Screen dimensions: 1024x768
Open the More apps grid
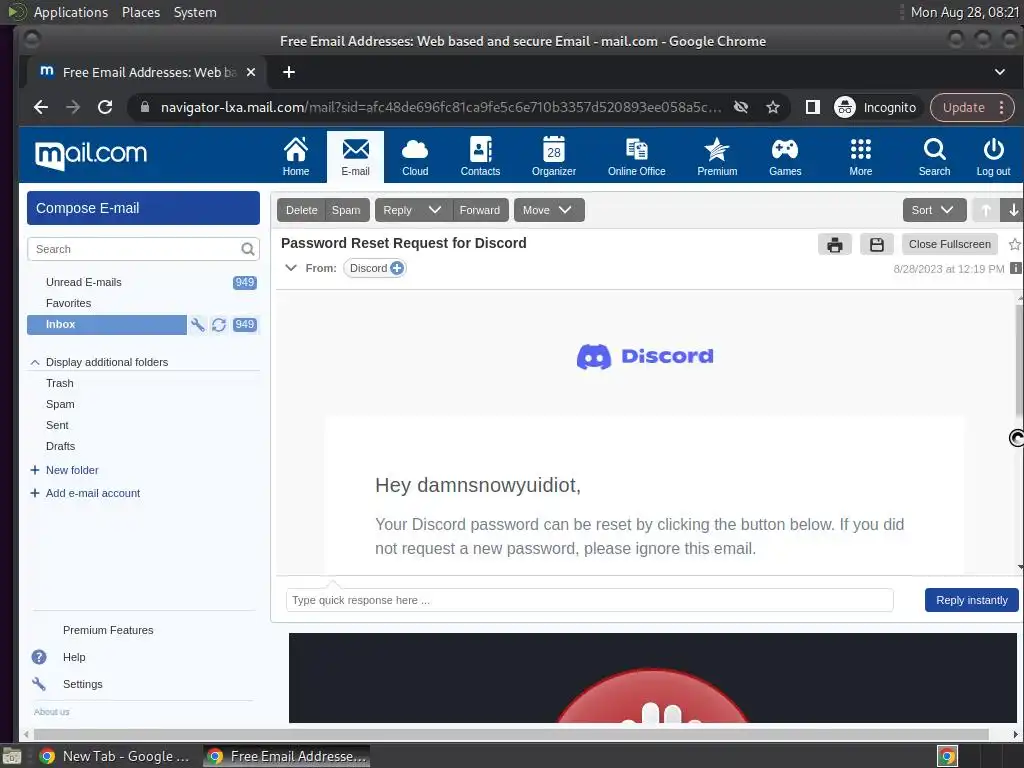(x=861, y=157)
